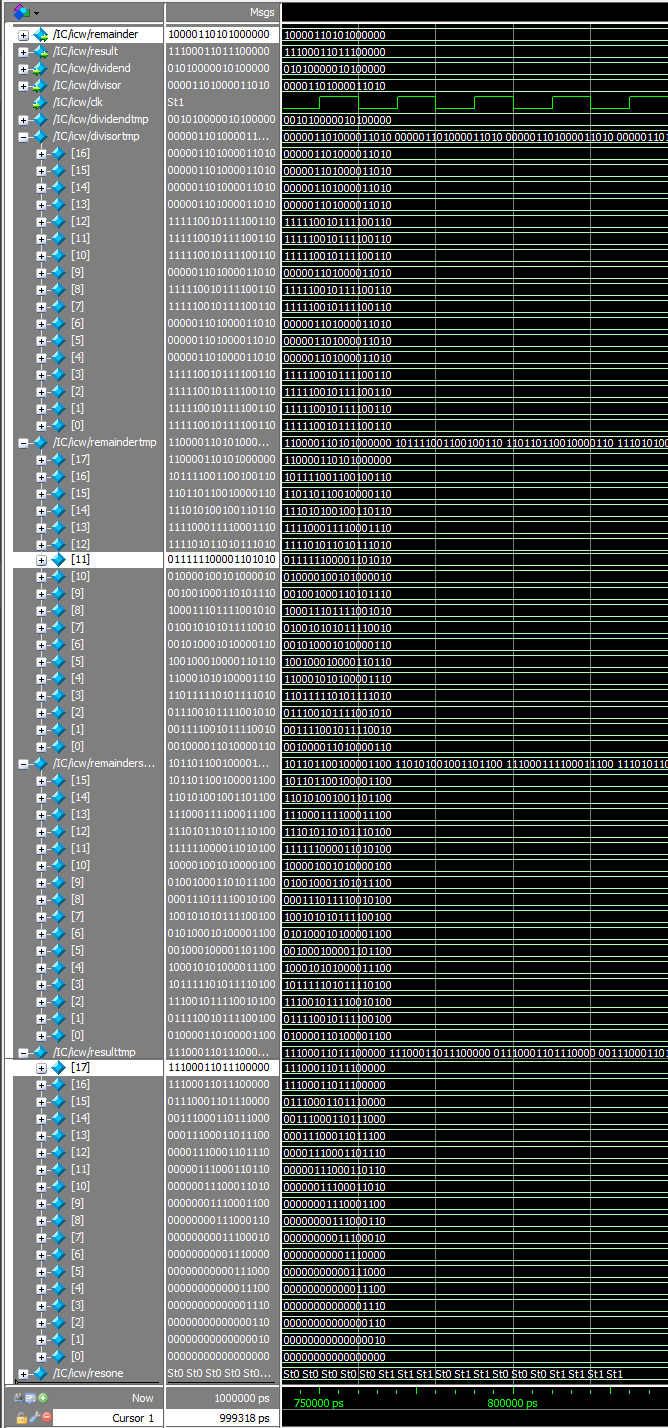
Task: Click the /IC/icw/clk signal icon
Action: (41, 102)
